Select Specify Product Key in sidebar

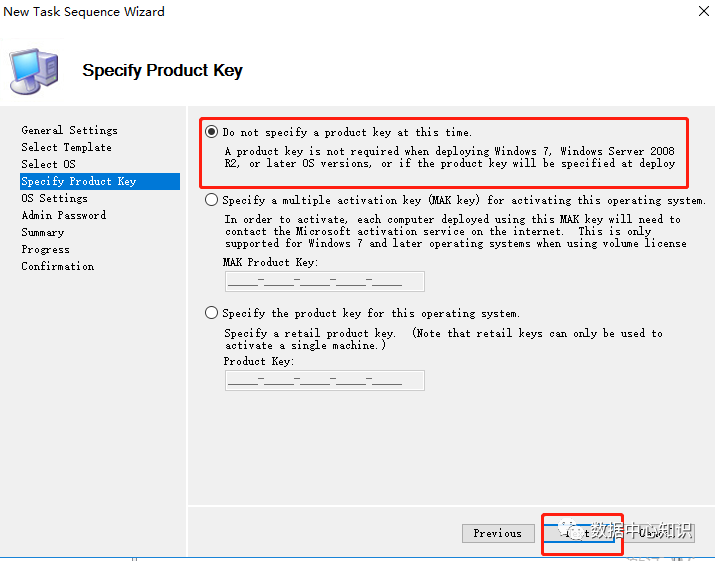coord(78,181)
